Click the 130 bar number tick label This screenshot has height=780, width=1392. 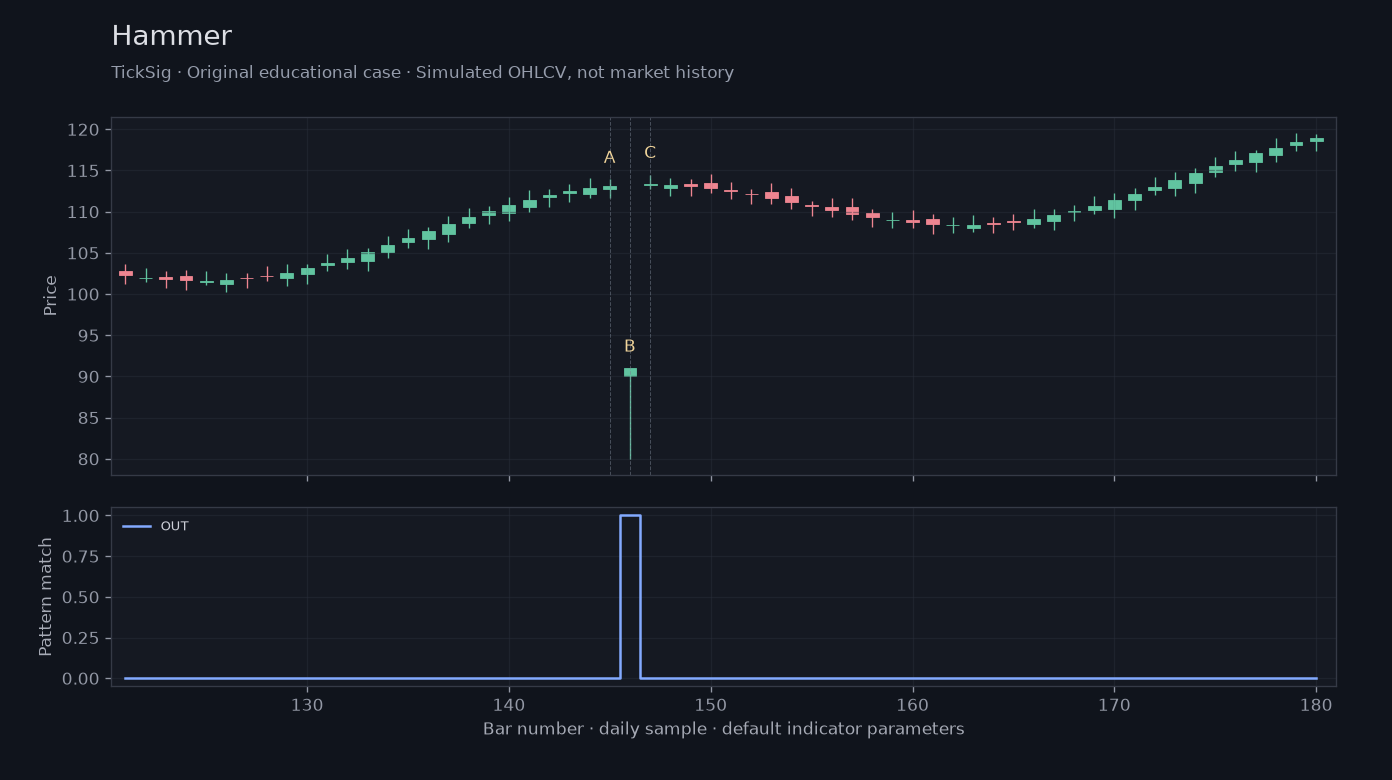point(307,704)
